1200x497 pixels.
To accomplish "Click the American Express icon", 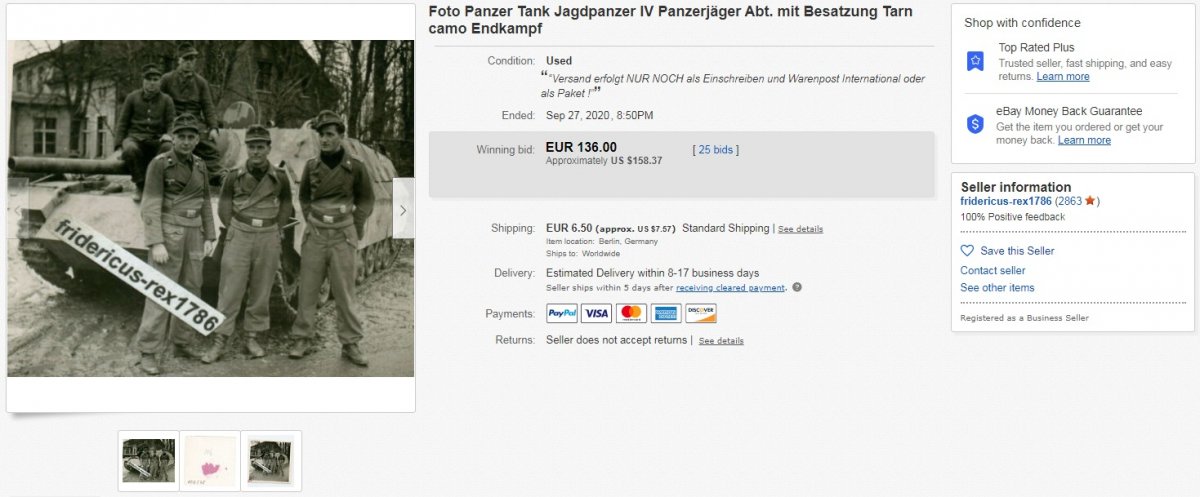I will pos(666,313).
